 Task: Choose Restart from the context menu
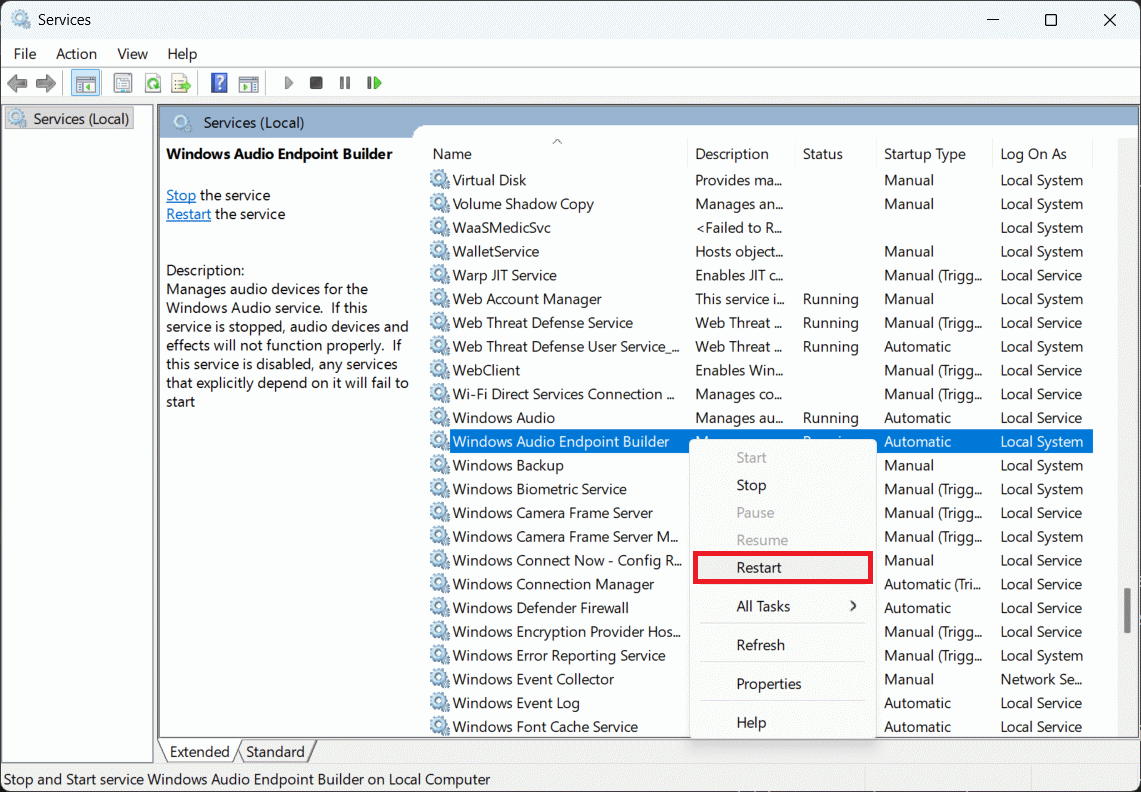coord(759,567)
